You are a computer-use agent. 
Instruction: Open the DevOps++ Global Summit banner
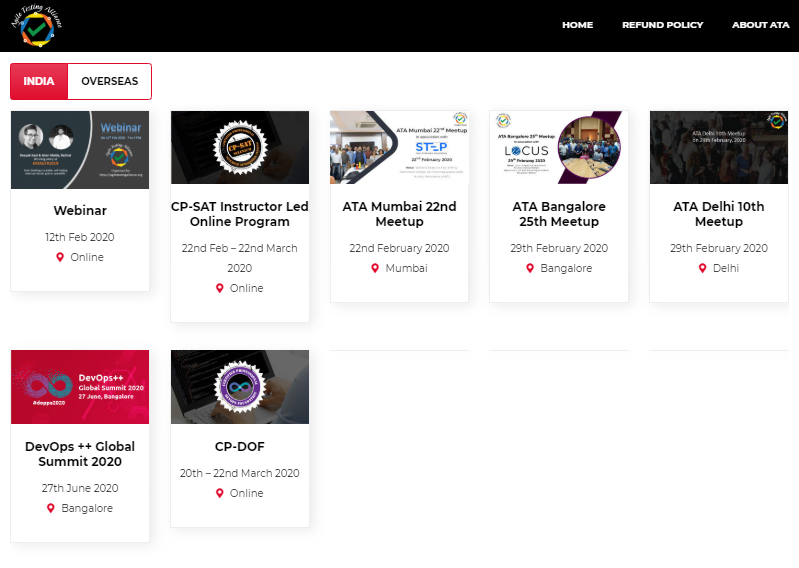pos(80,387)
